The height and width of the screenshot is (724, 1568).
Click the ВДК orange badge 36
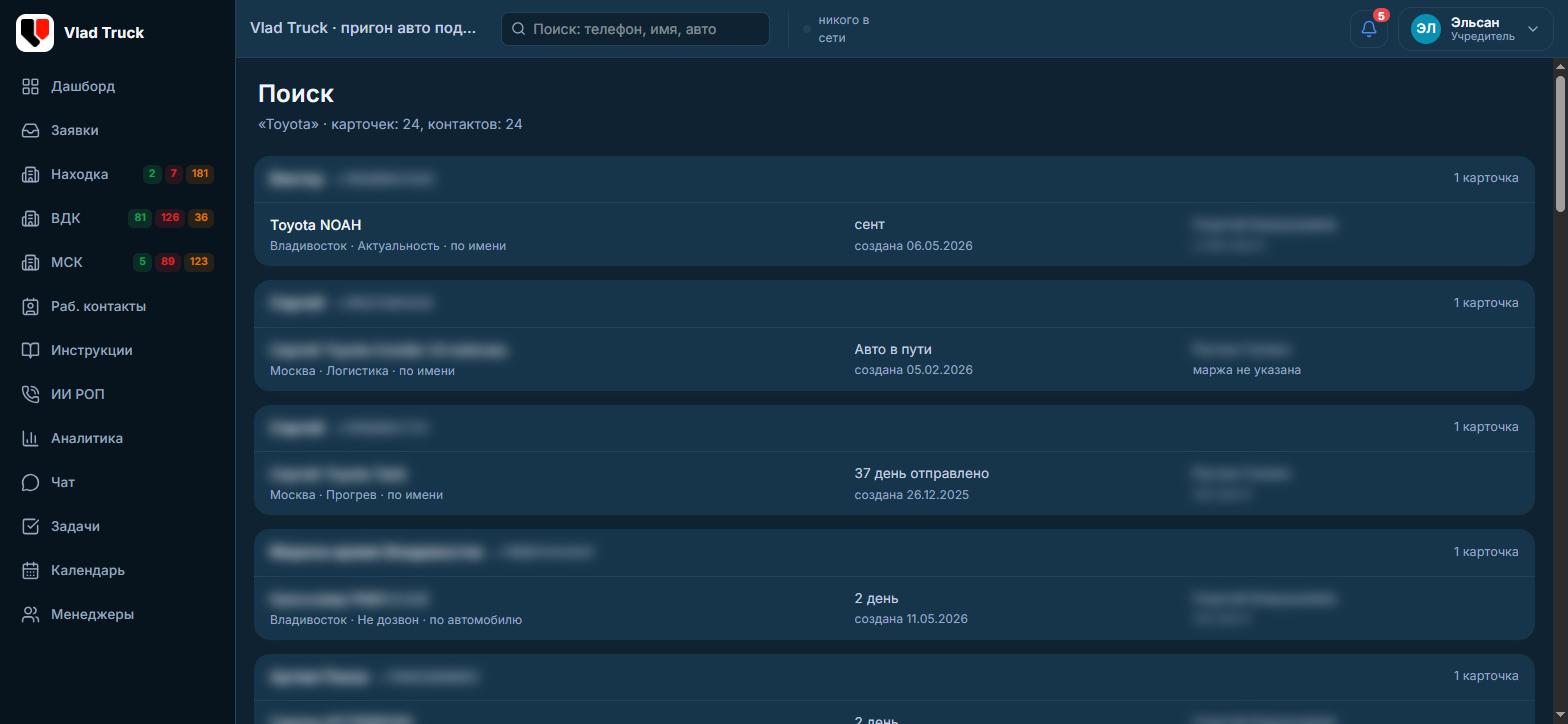[x=201, y=218]
